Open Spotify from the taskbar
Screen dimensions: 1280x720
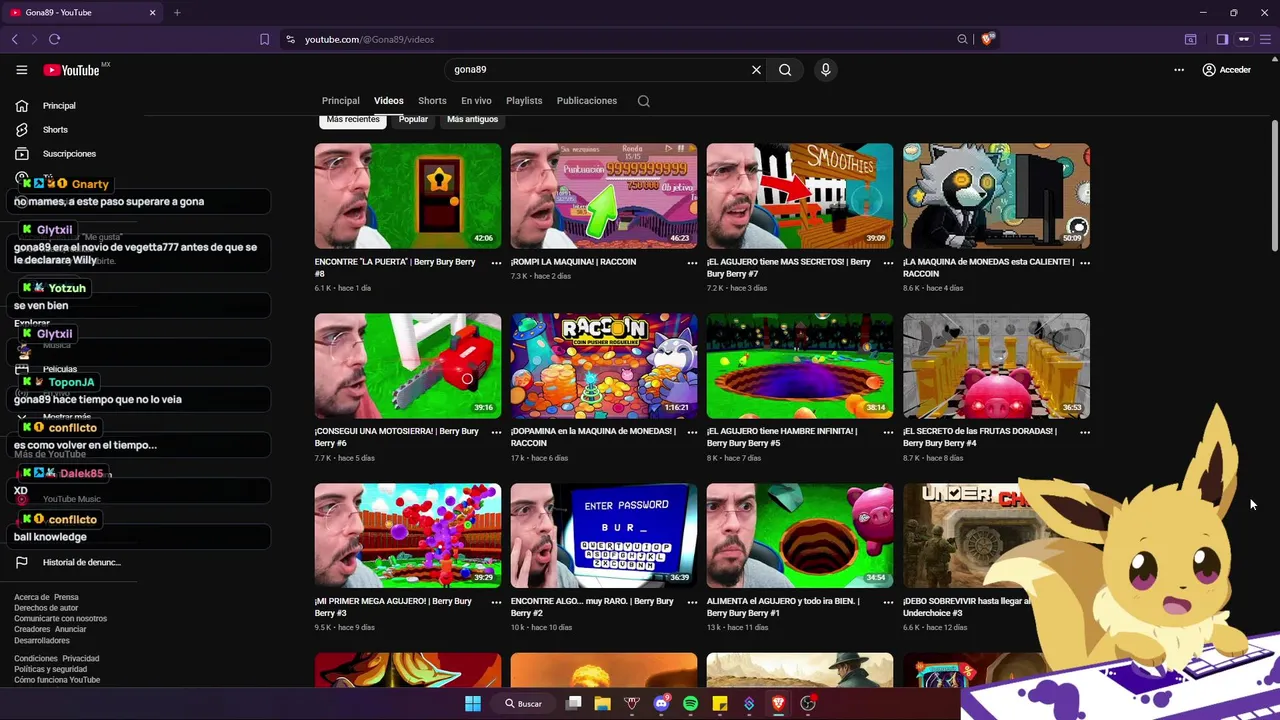[690, 704]
